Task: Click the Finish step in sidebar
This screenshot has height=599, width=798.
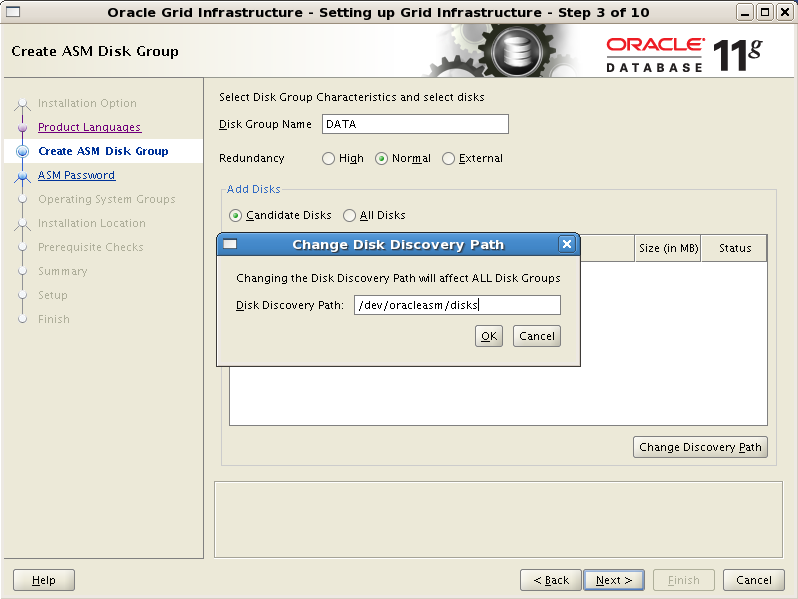Action: click(53, 319)
